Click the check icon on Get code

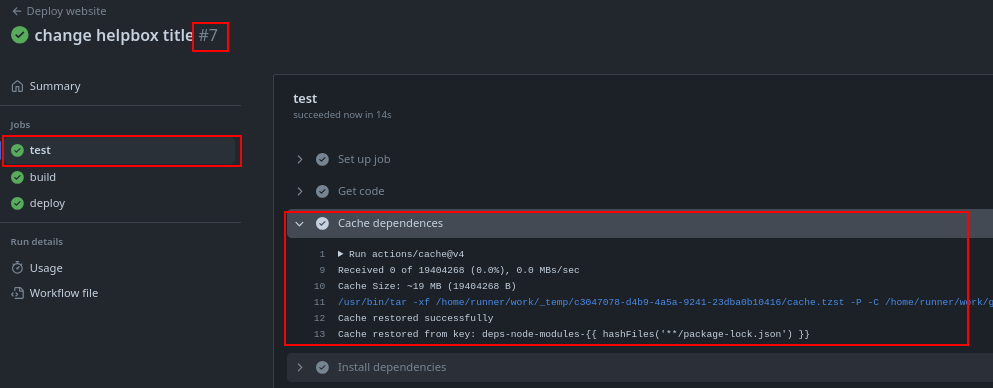click(322, 191)
